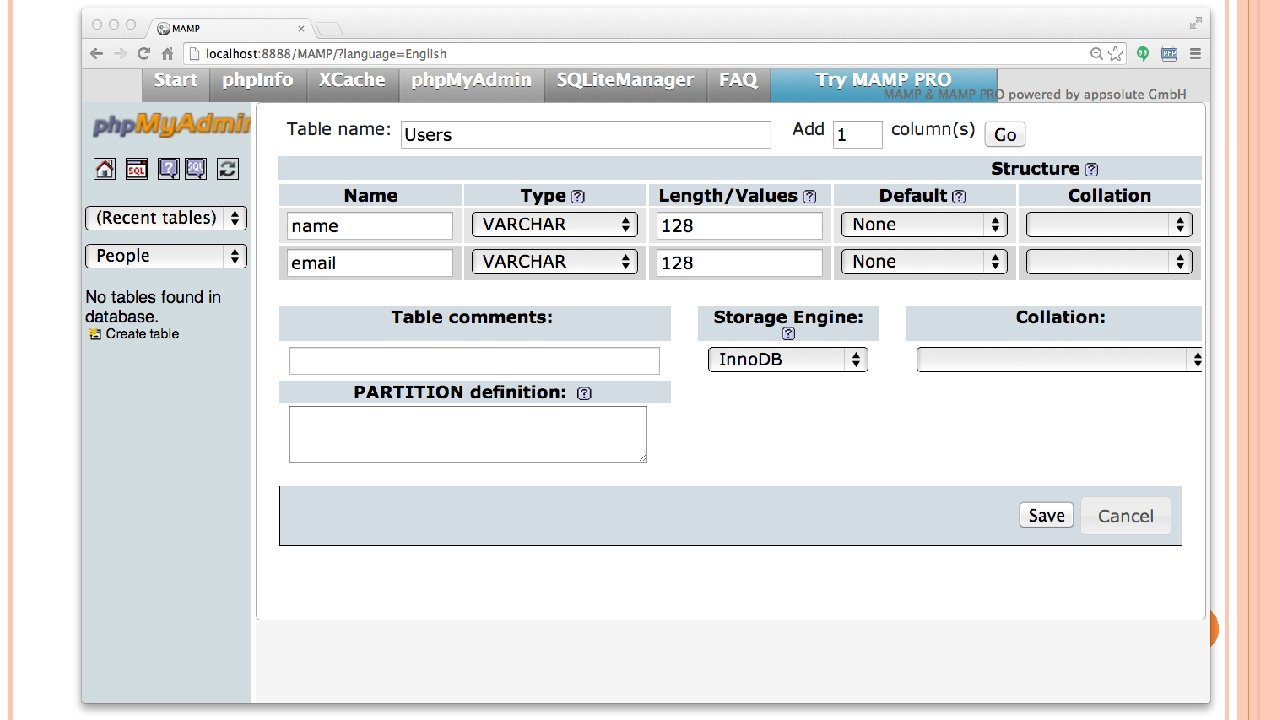The width and height of the screenshot is (1280, 720).
Task: Open Default dropdown for the email row
Action: 924,262
